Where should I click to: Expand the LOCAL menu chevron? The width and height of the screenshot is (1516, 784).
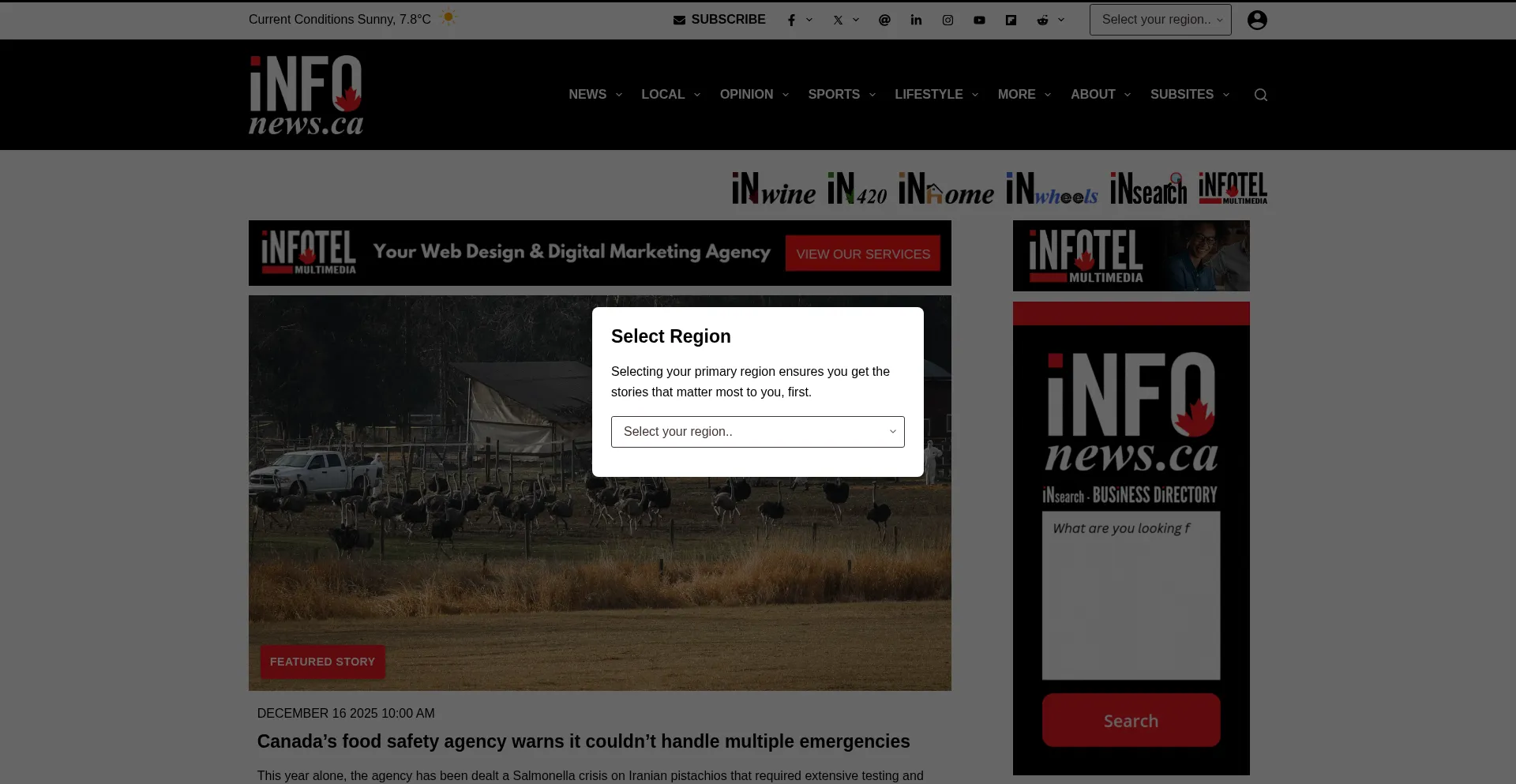click(x=696, y=95)
